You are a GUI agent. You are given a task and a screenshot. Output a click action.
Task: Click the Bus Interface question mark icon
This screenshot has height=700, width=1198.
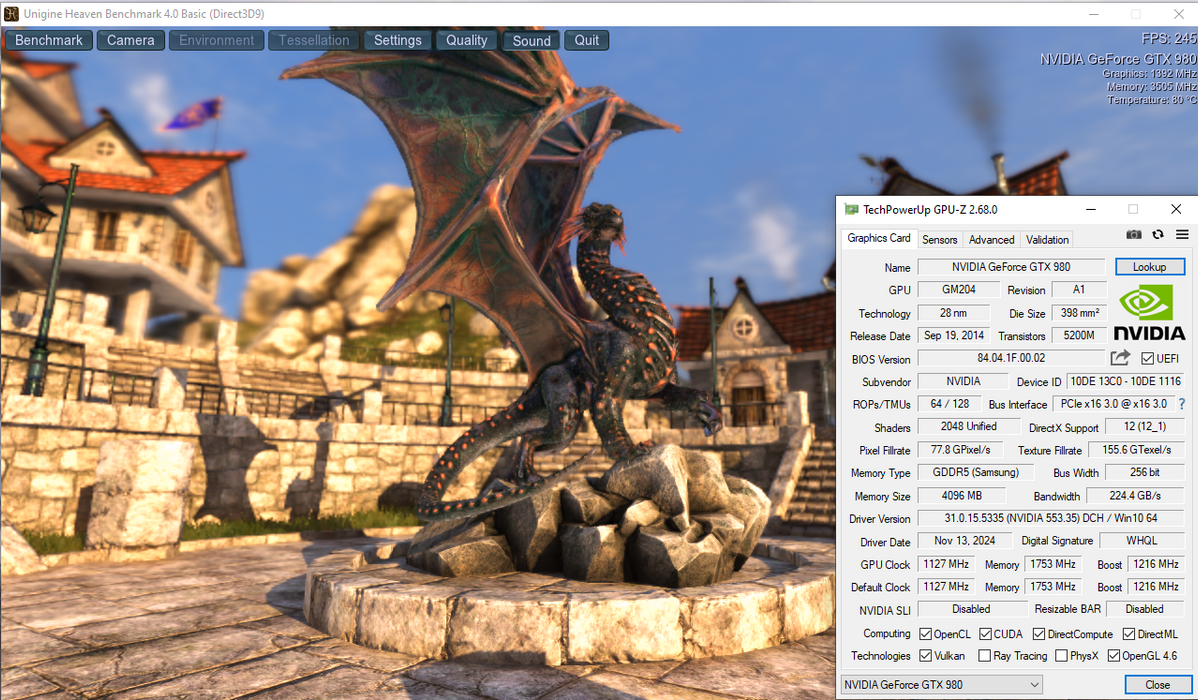coord(1182,404)
